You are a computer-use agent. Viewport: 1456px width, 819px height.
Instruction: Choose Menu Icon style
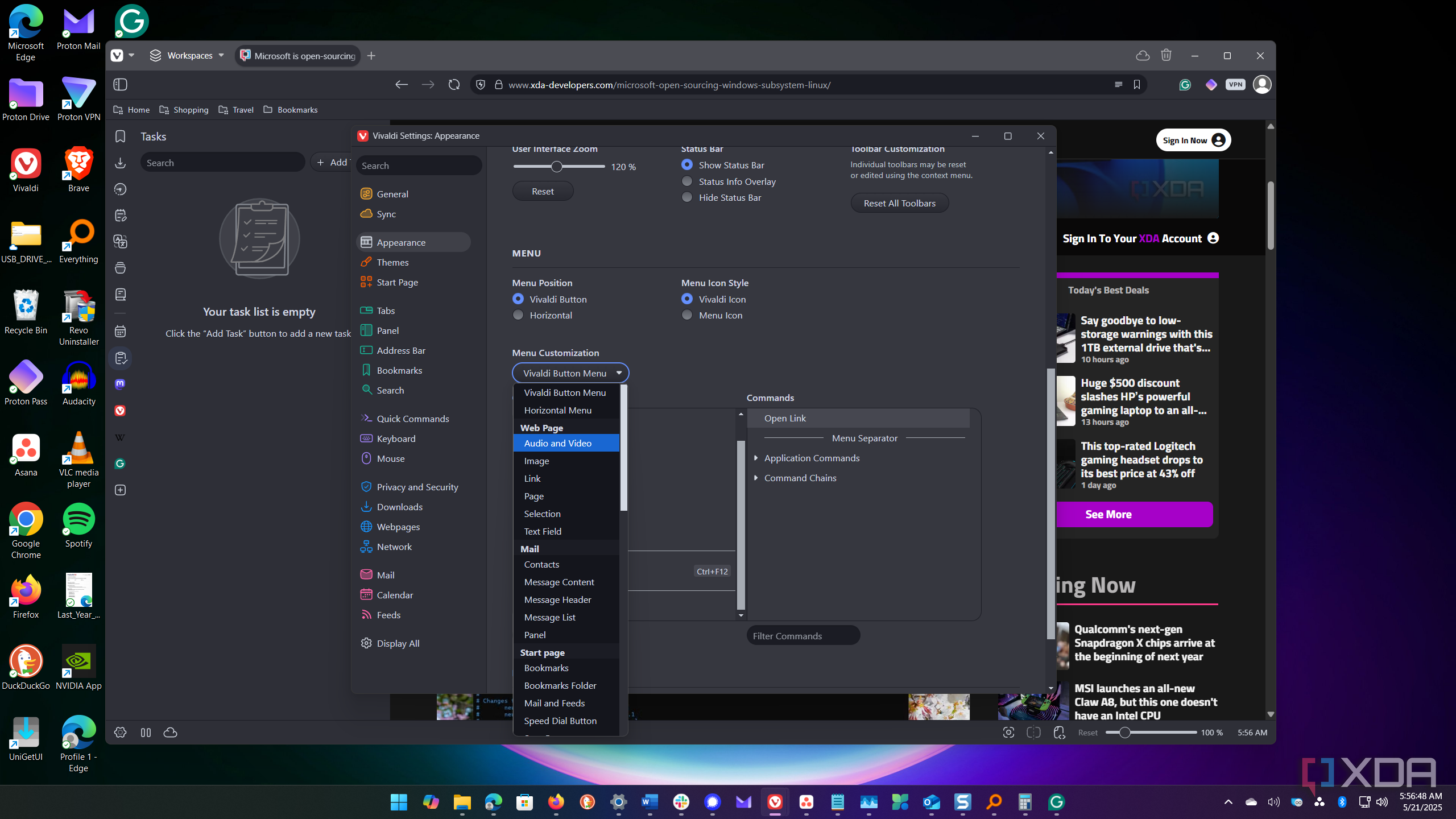(712, 315)
